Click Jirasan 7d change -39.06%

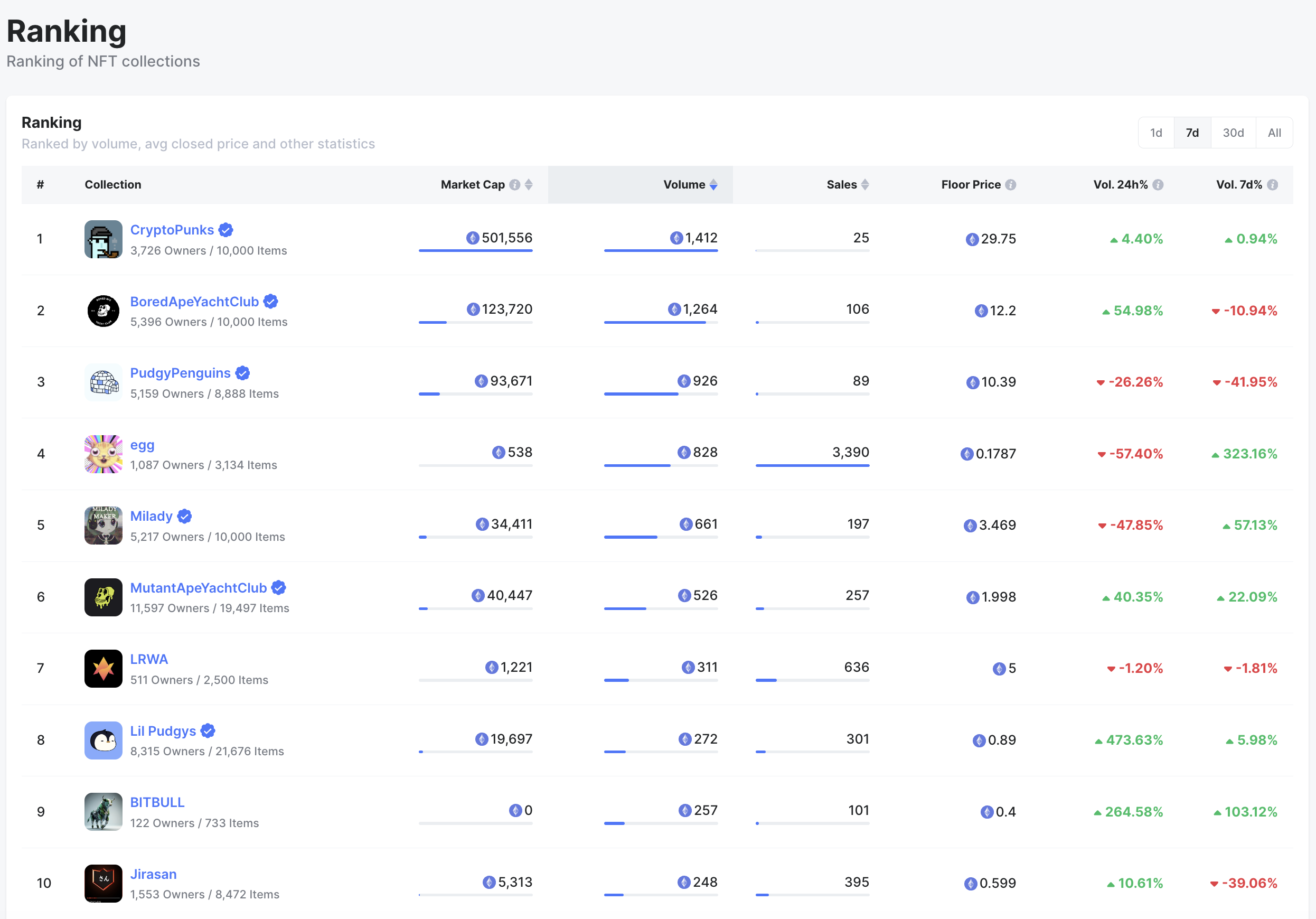[1249, 884]
